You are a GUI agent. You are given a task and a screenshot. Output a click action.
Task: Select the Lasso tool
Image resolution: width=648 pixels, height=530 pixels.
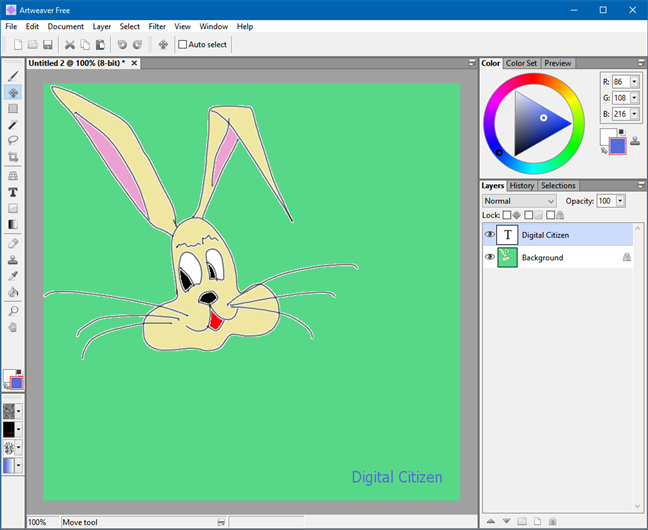pos(13,141)
